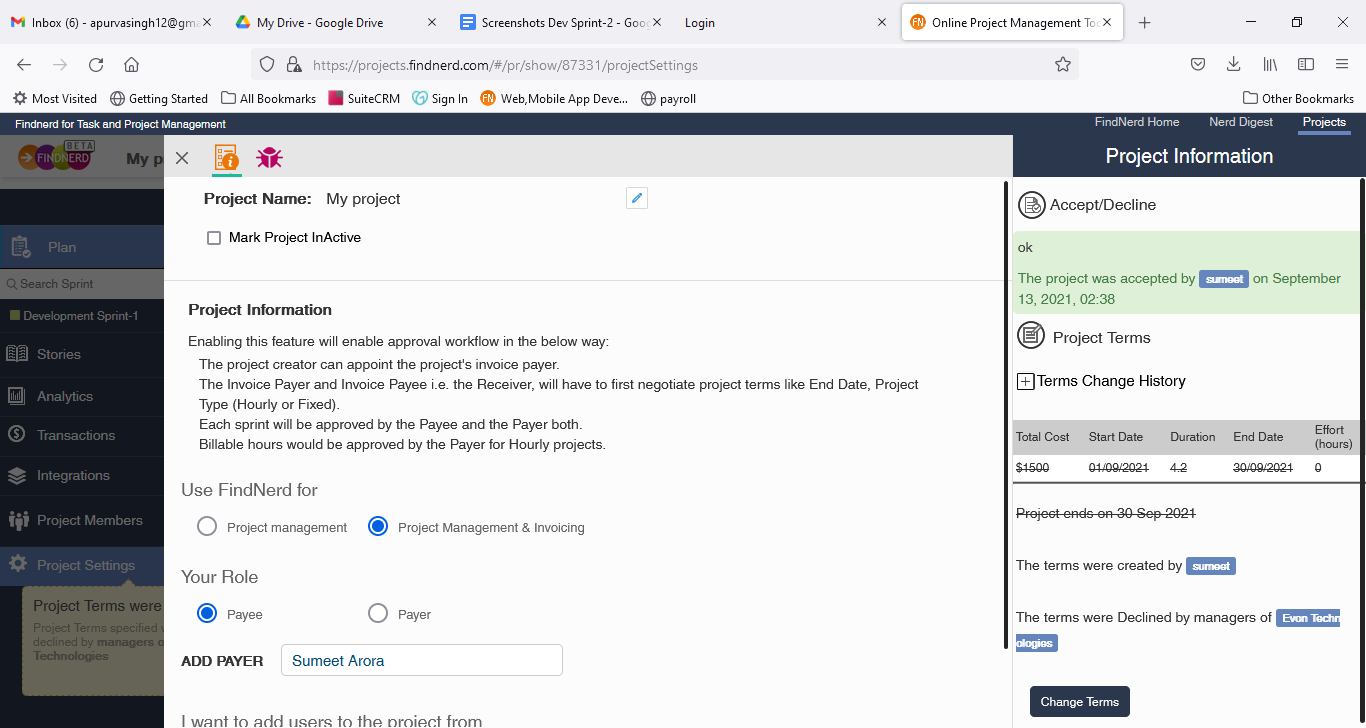Open the payroll bookmark
The image size is (1366, 728).
click(x=669, y=98)
